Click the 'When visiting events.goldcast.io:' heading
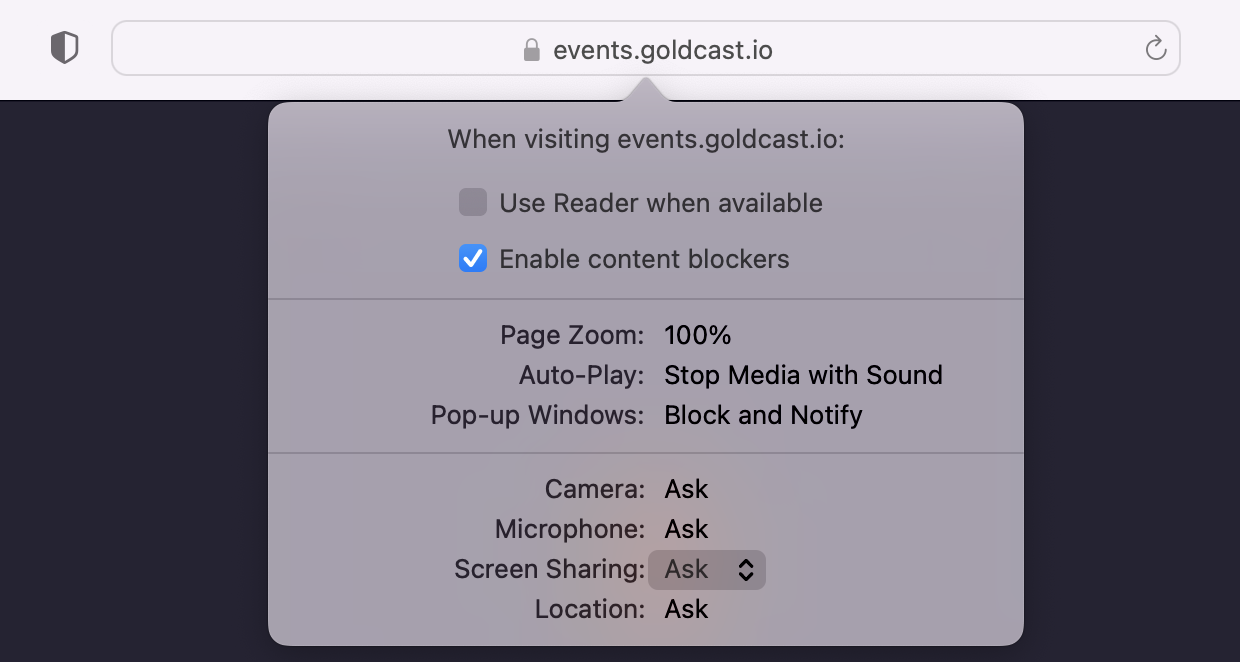The width and height of the screenshot is (1240, 662). pos(646,139)
